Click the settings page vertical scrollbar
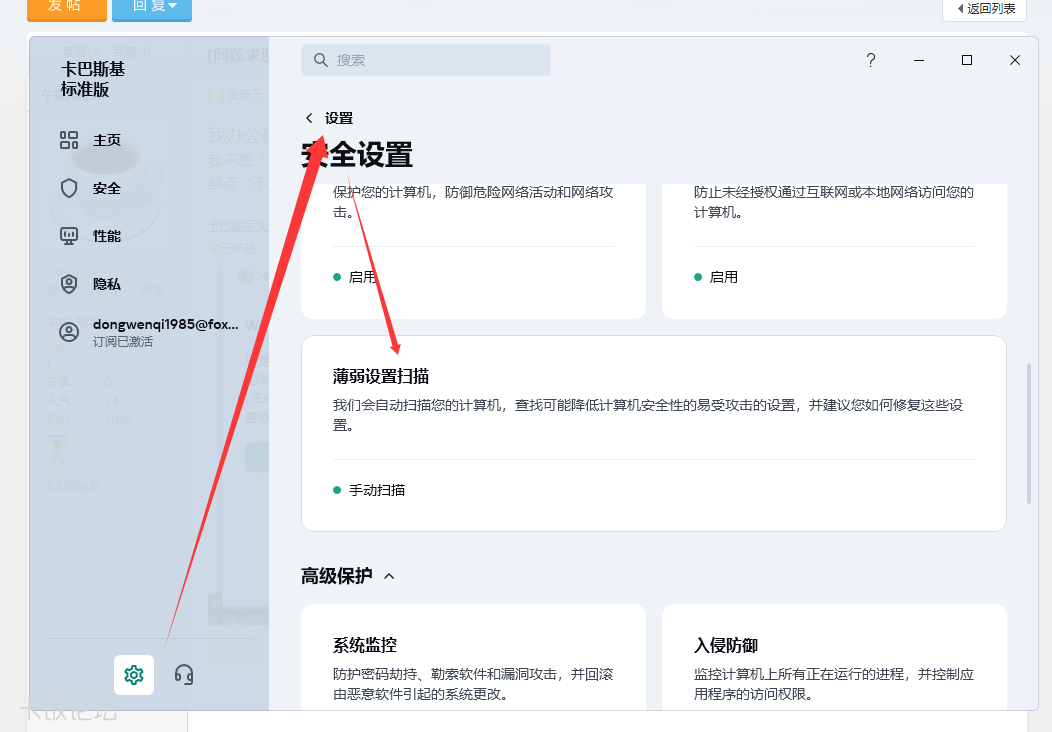 pyautogui.click(x=1029, y=433)
